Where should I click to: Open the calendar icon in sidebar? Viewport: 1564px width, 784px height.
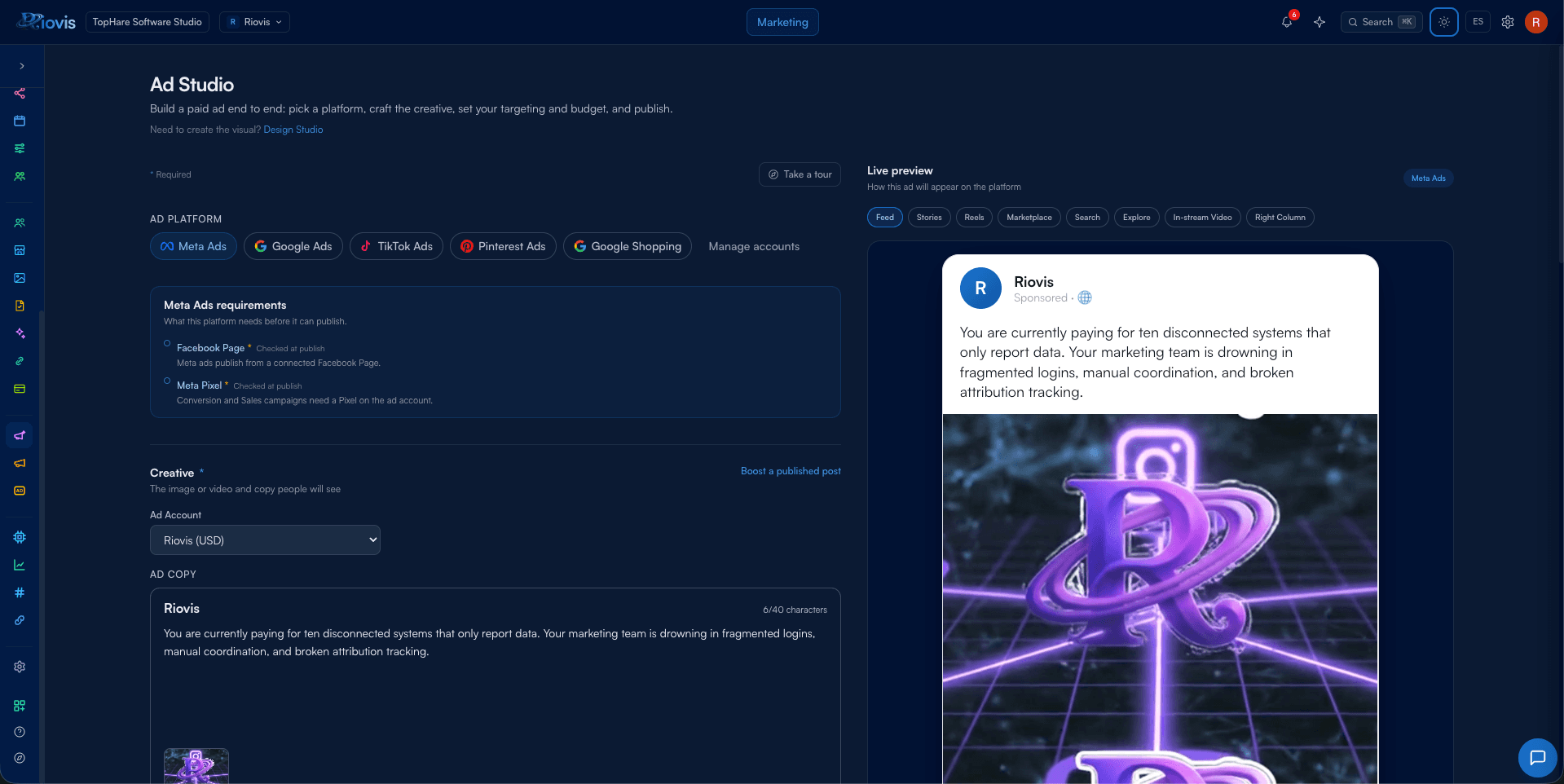coord(20,121)
